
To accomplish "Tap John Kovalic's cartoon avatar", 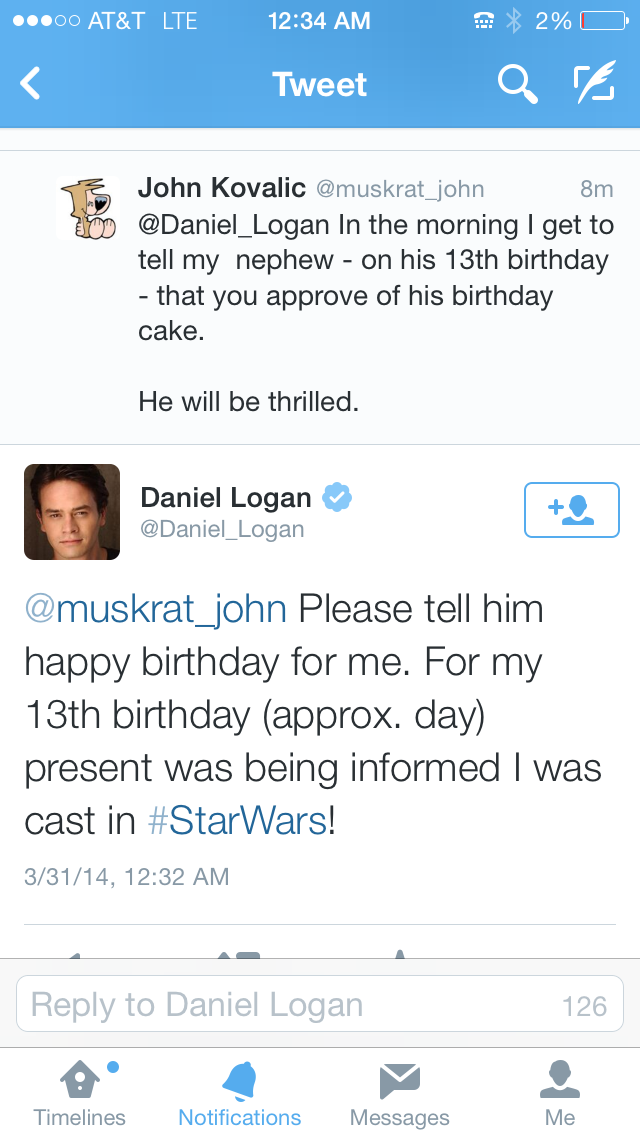I will (88, 208).
